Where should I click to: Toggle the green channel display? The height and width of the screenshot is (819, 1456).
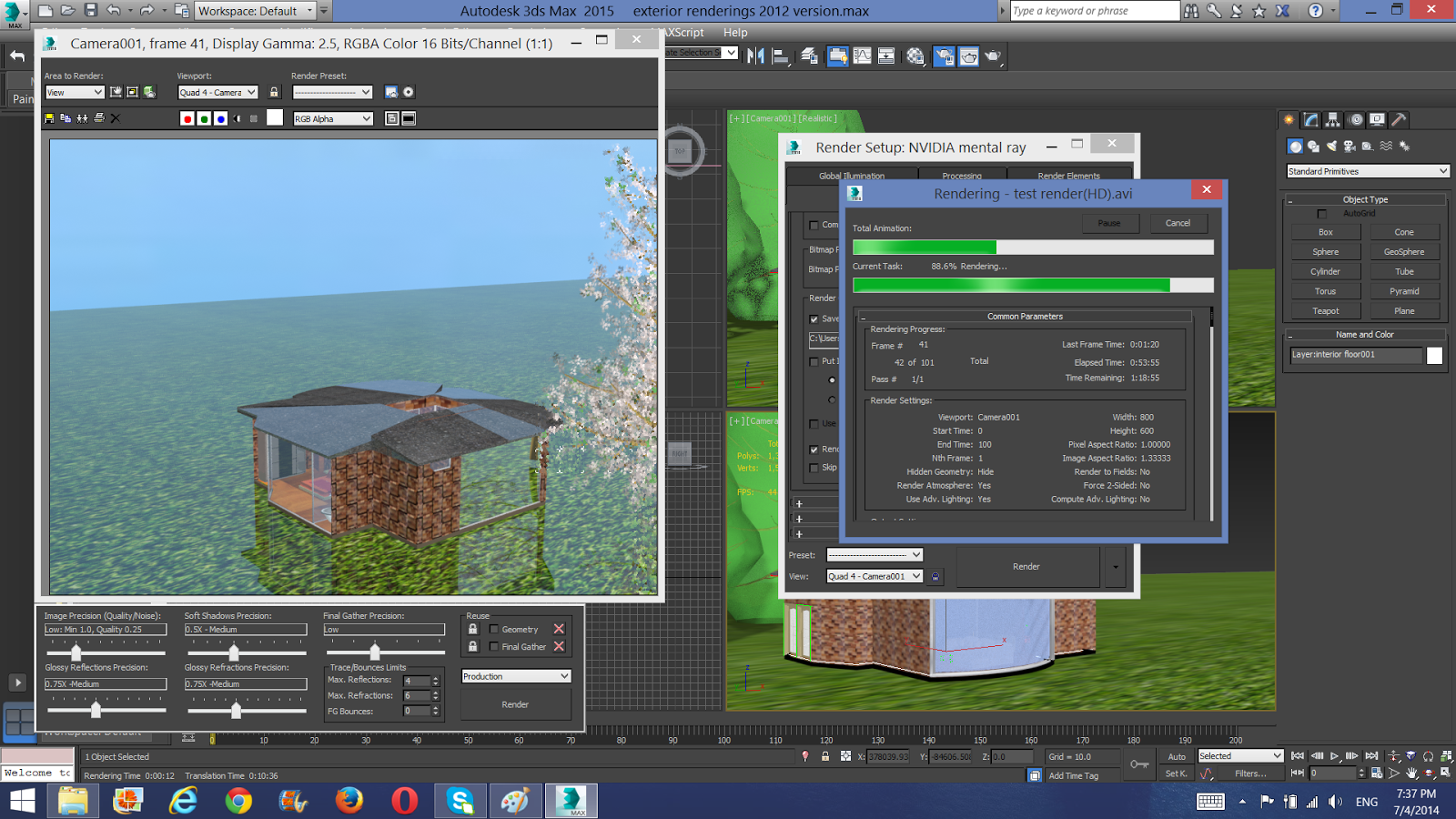point(204,118)
